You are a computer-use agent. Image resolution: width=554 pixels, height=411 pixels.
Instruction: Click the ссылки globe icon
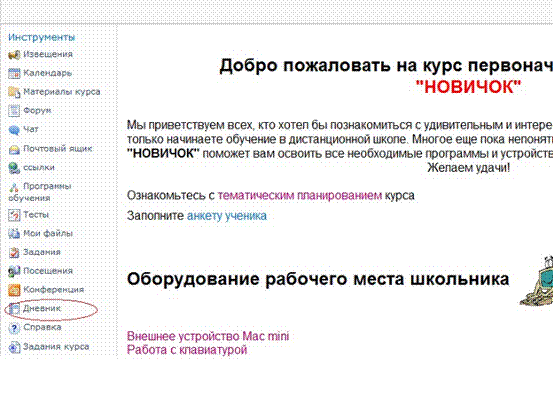point(14,168)
